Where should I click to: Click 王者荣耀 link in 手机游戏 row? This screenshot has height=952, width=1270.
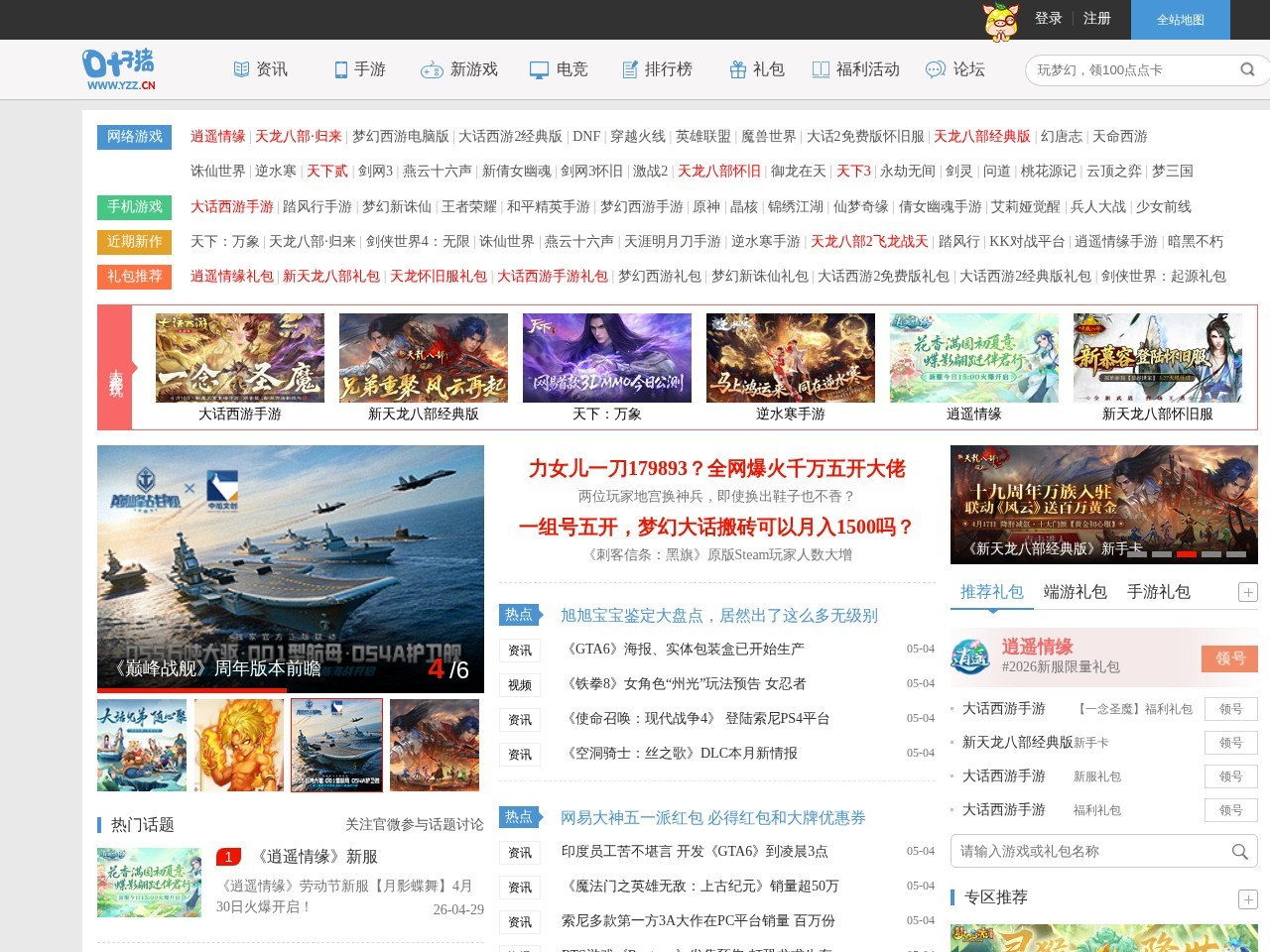(x=469, y=206)
